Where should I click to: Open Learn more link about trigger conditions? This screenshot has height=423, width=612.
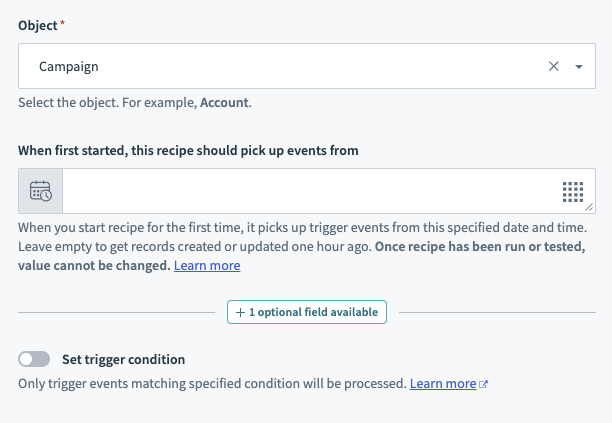(443, 383)
